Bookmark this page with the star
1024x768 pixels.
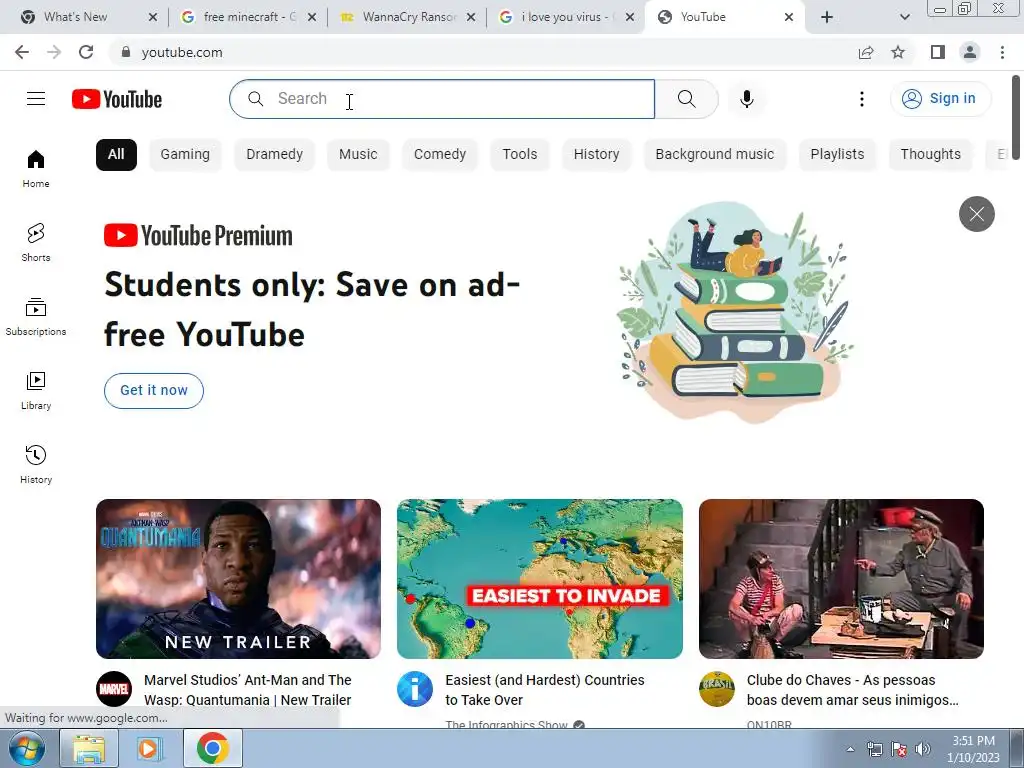coord(898,52)
